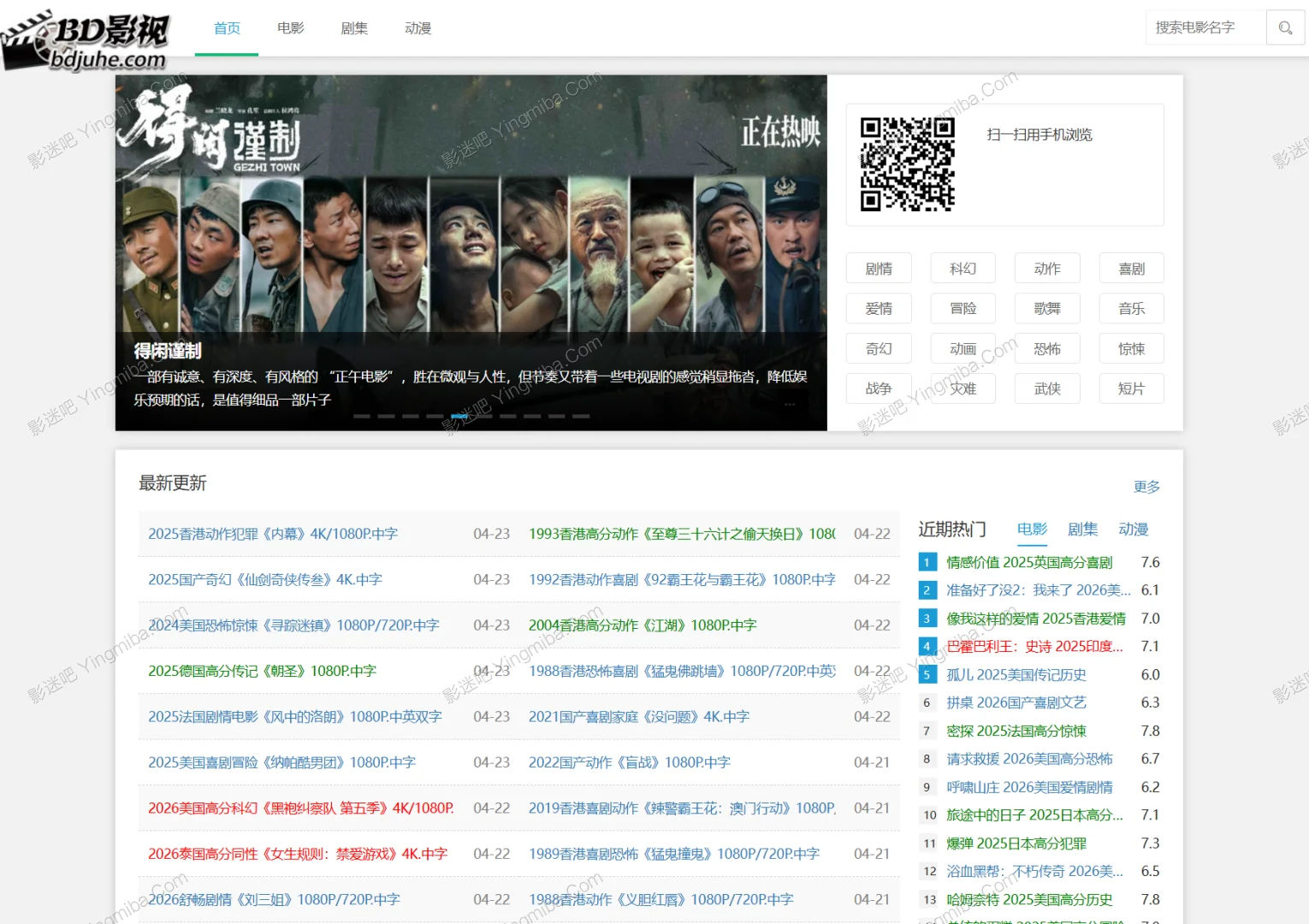Open the movie 得闲谨制 banner title
1309x924 pixels.
[x=168, y=349]
